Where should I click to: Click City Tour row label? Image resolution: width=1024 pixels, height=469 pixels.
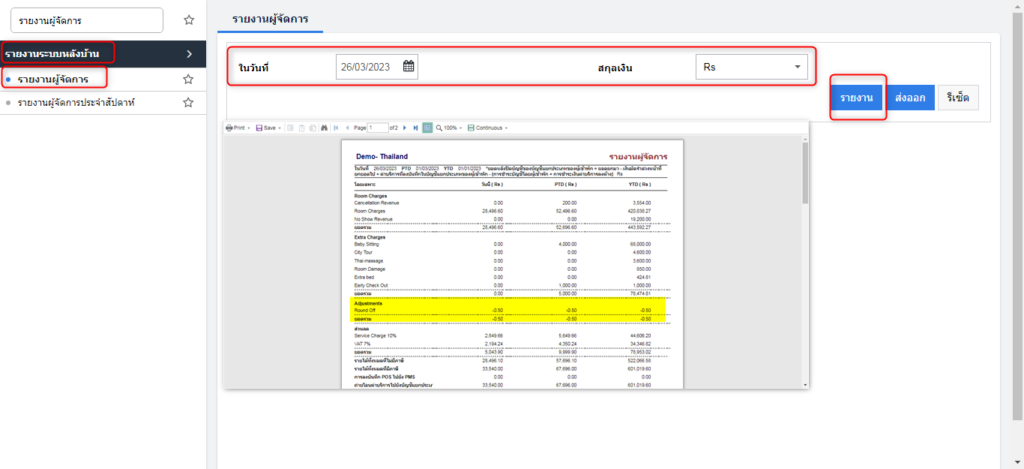[364, 252]
